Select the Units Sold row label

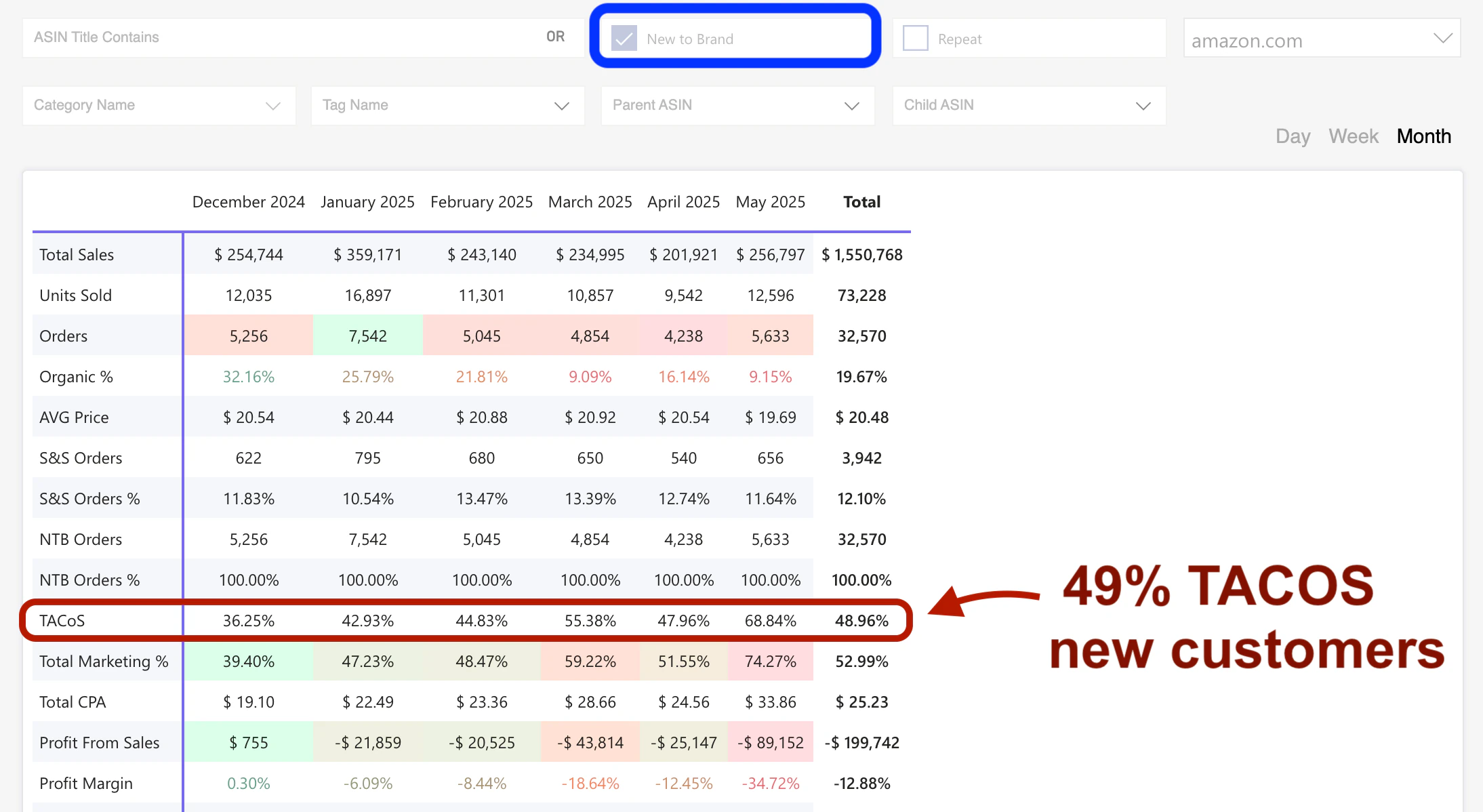(x=75, y=296)
